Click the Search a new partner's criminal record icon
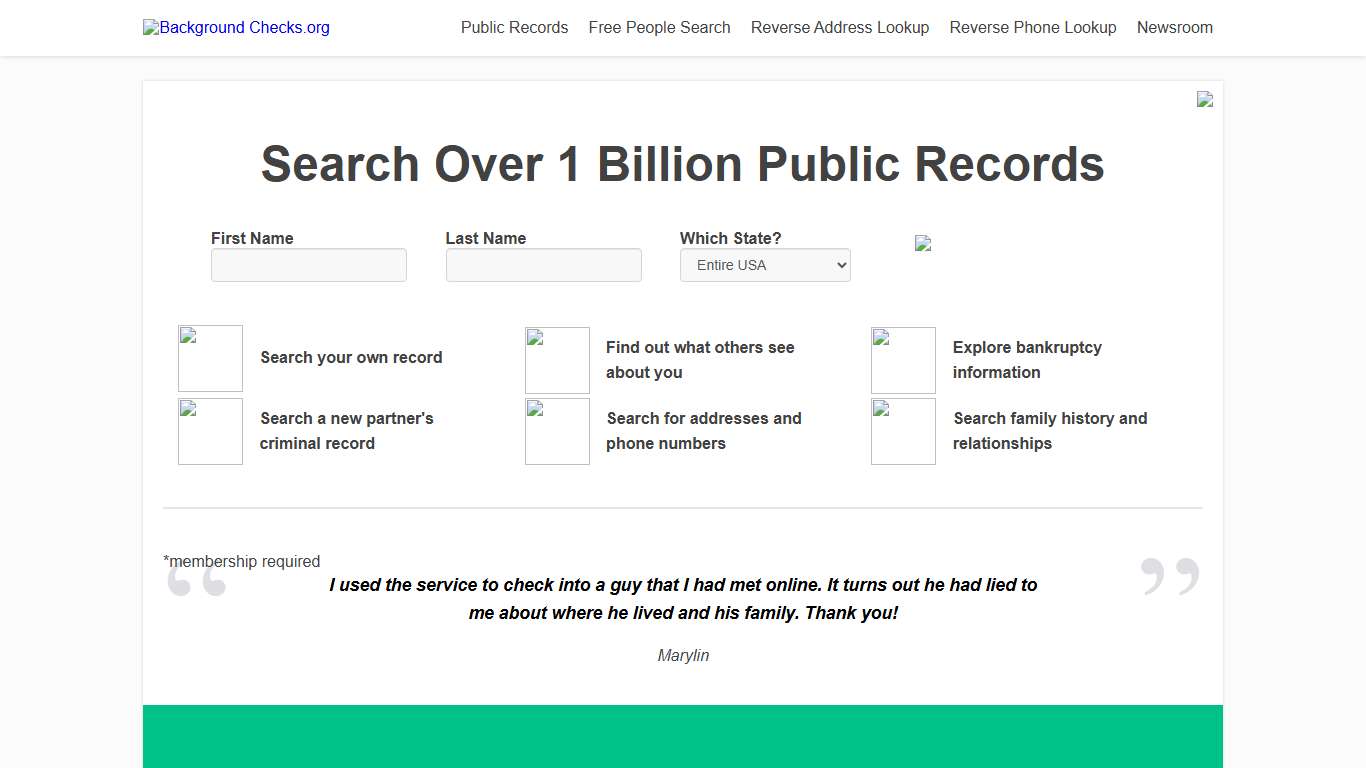The width and height of the screenshot is (1366, 768). [210, 431]
